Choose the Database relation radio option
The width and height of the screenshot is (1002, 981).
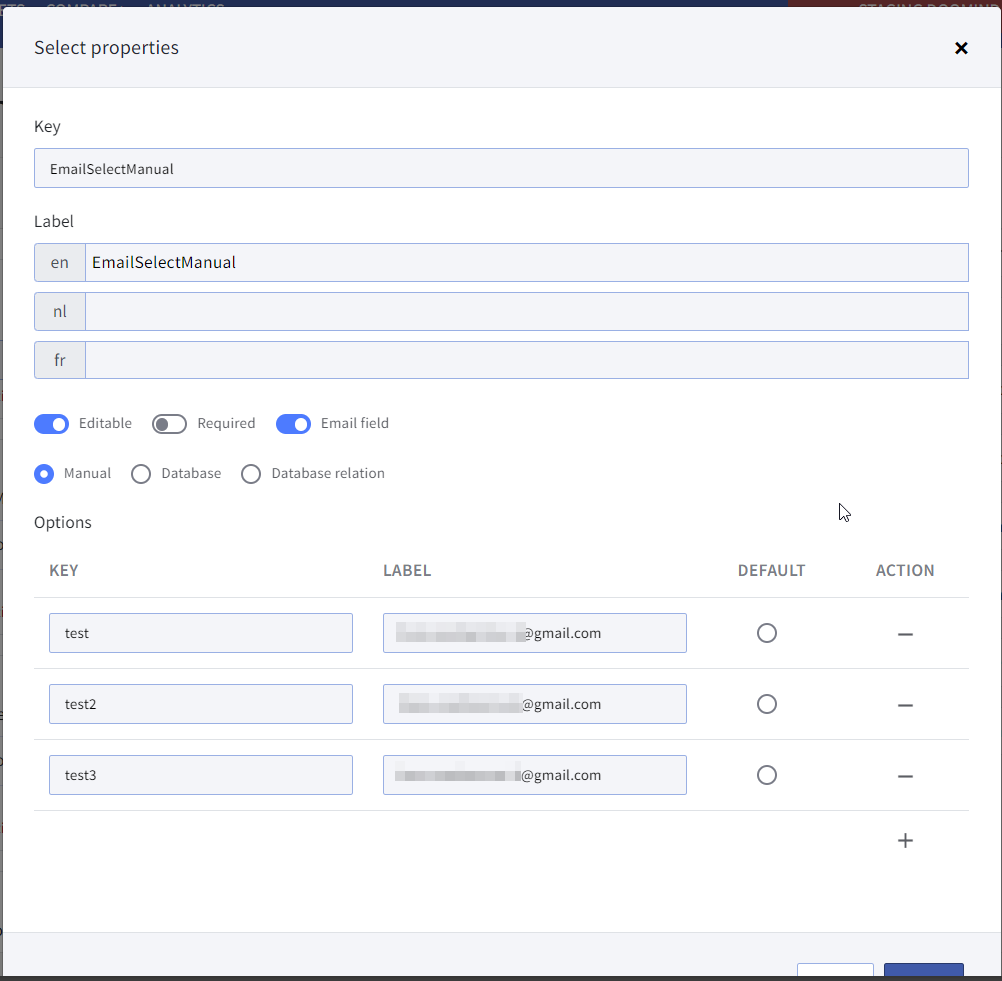(251, 474)
